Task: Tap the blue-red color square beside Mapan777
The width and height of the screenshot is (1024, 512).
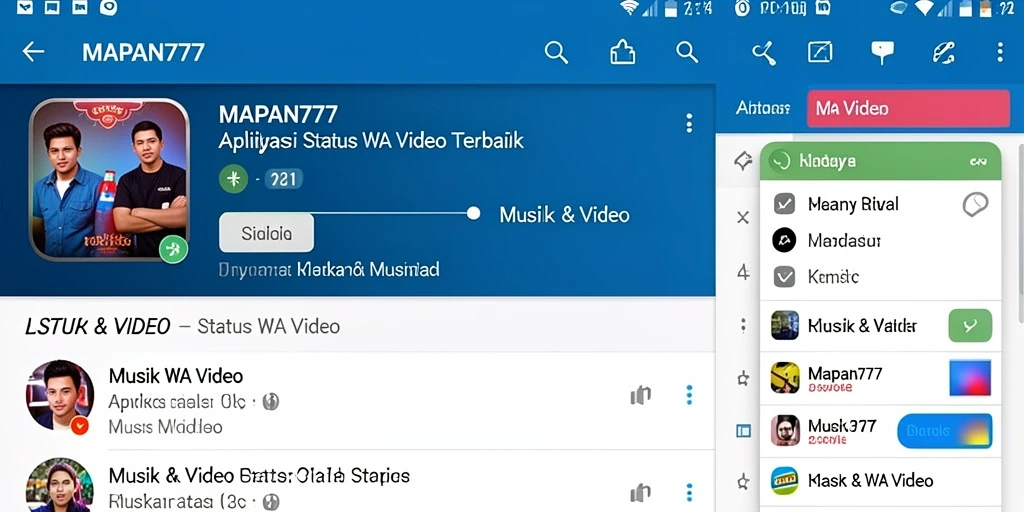Action: click(970, 378)
